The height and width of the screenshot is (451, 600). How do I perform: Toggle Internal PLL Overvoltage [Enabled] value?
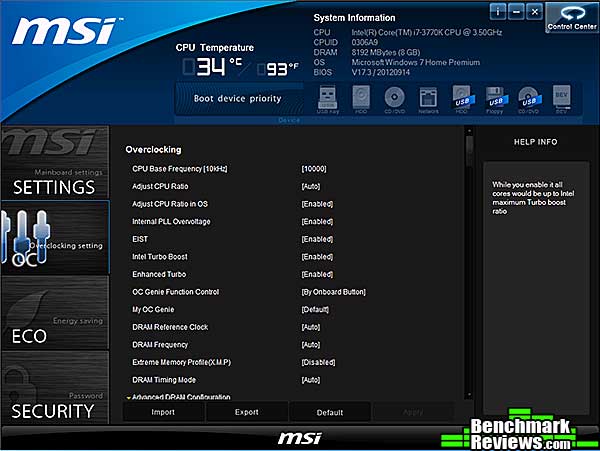click(317, 221)
